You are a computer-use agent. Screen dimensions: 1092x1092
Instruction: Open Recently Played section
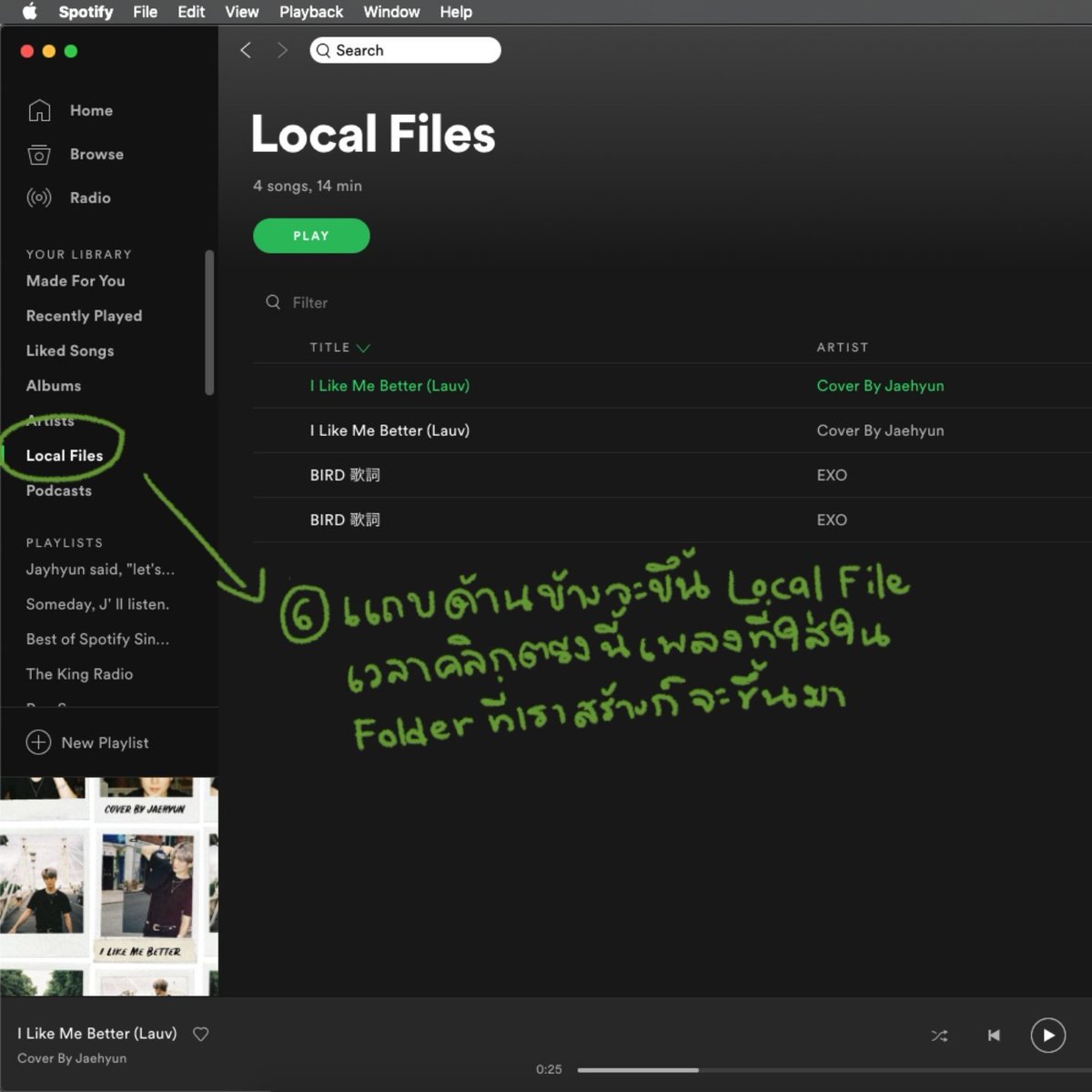[x=84, y=316]
